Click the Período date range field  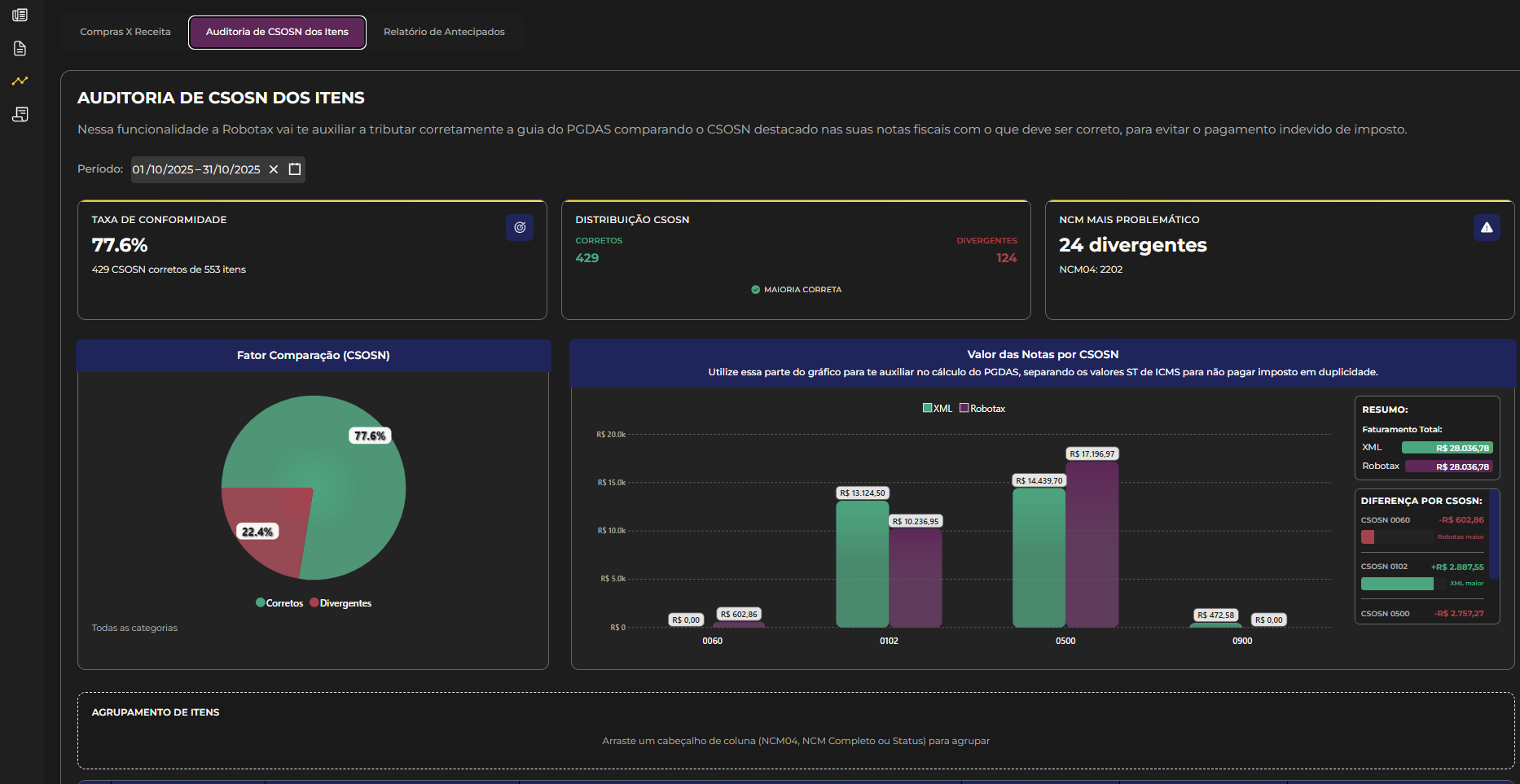[196, 169]
